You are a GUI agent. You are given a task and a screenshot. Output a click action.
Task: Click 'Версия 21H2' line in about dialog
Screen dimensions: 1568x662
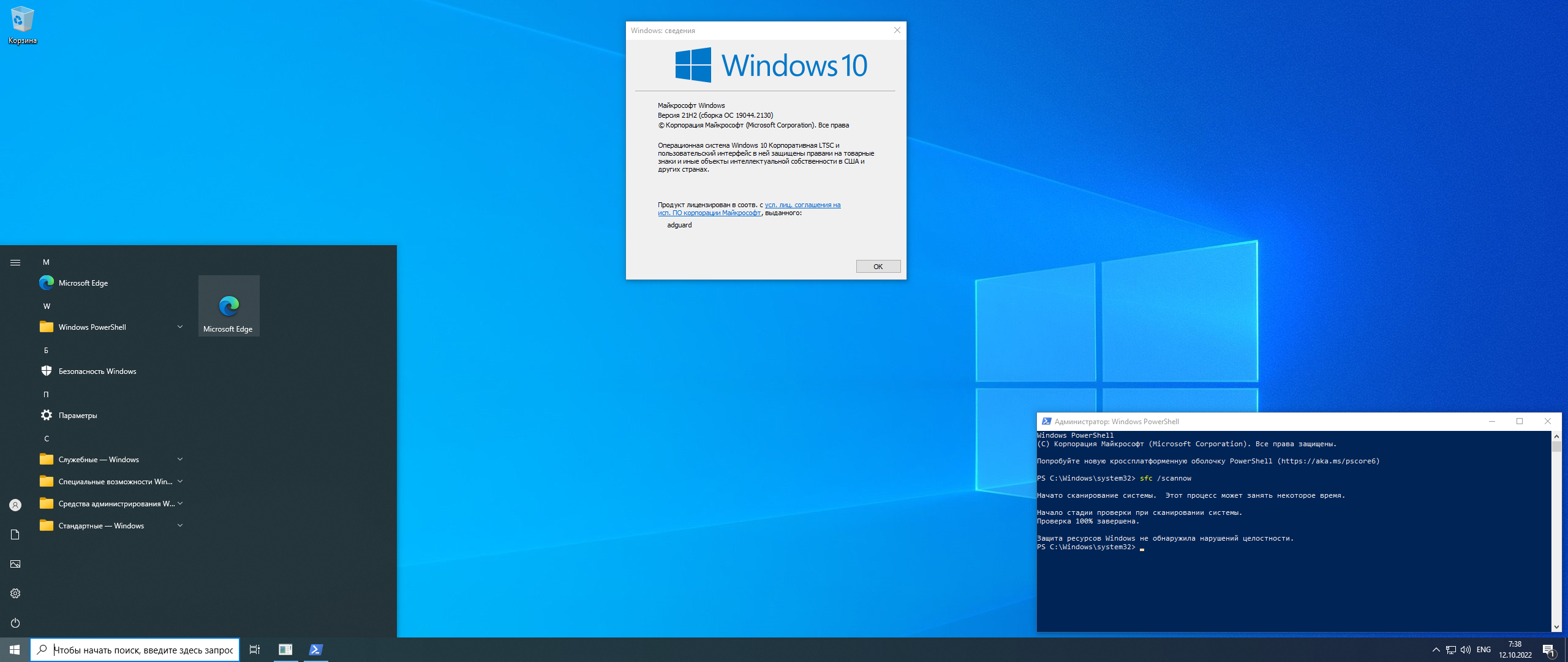click(715, 115)
